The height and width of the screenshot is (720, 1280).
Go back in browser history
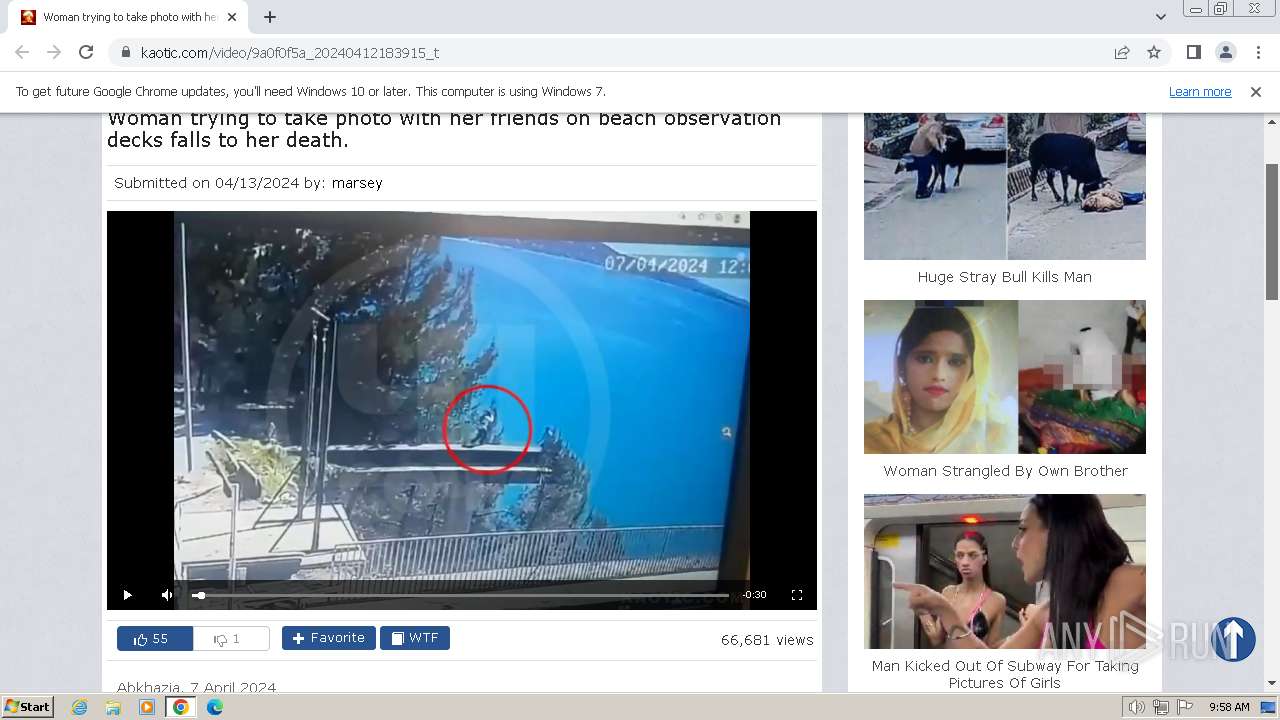tap(22, 52)
